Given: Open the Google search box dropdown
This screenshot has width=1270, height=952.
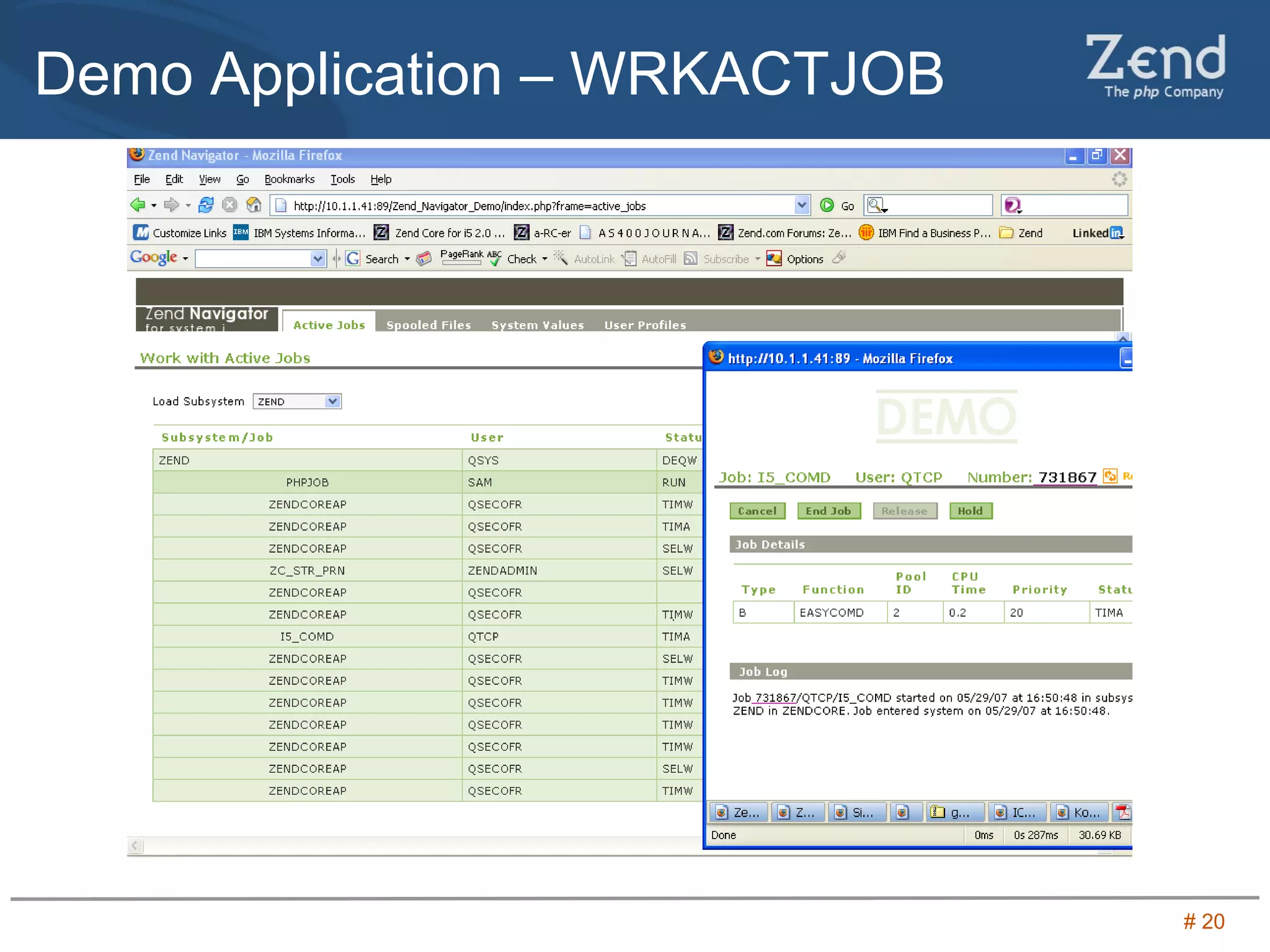Looking at the screenshot, I should pos(317,259).
